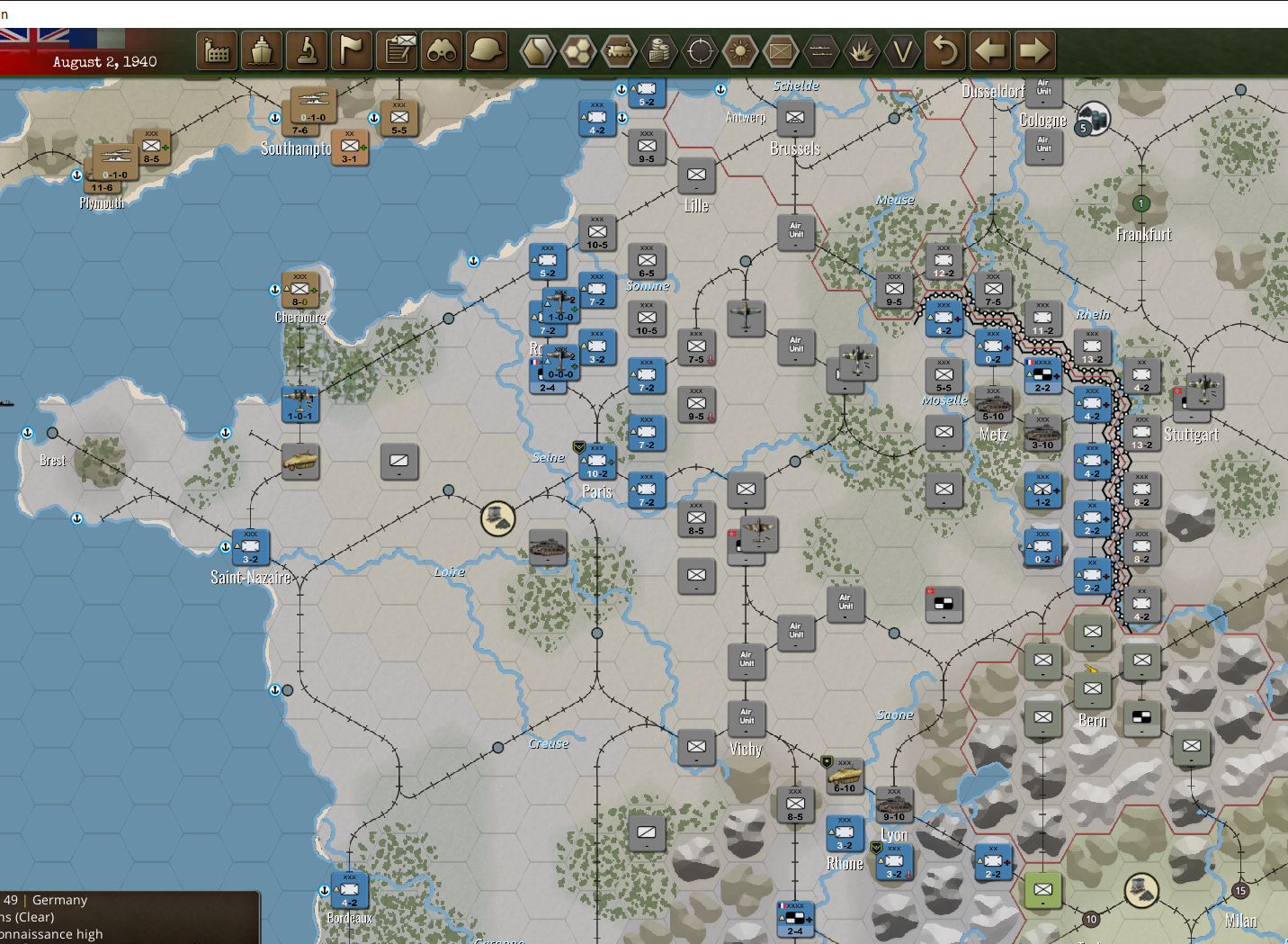This screenshot has width=1288, height=944.
Task: Select the German 6-5 unit above Somme
Action: 647,261
